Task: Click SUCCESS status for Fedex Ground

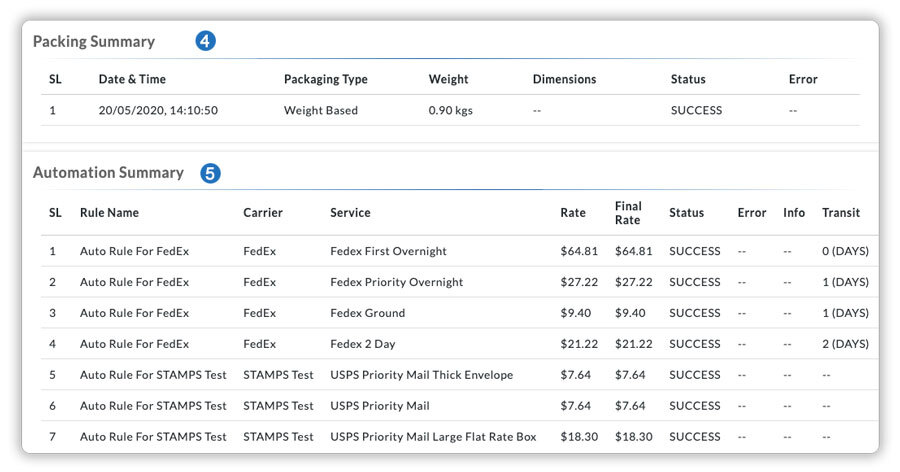Action: tap(695, 313)
